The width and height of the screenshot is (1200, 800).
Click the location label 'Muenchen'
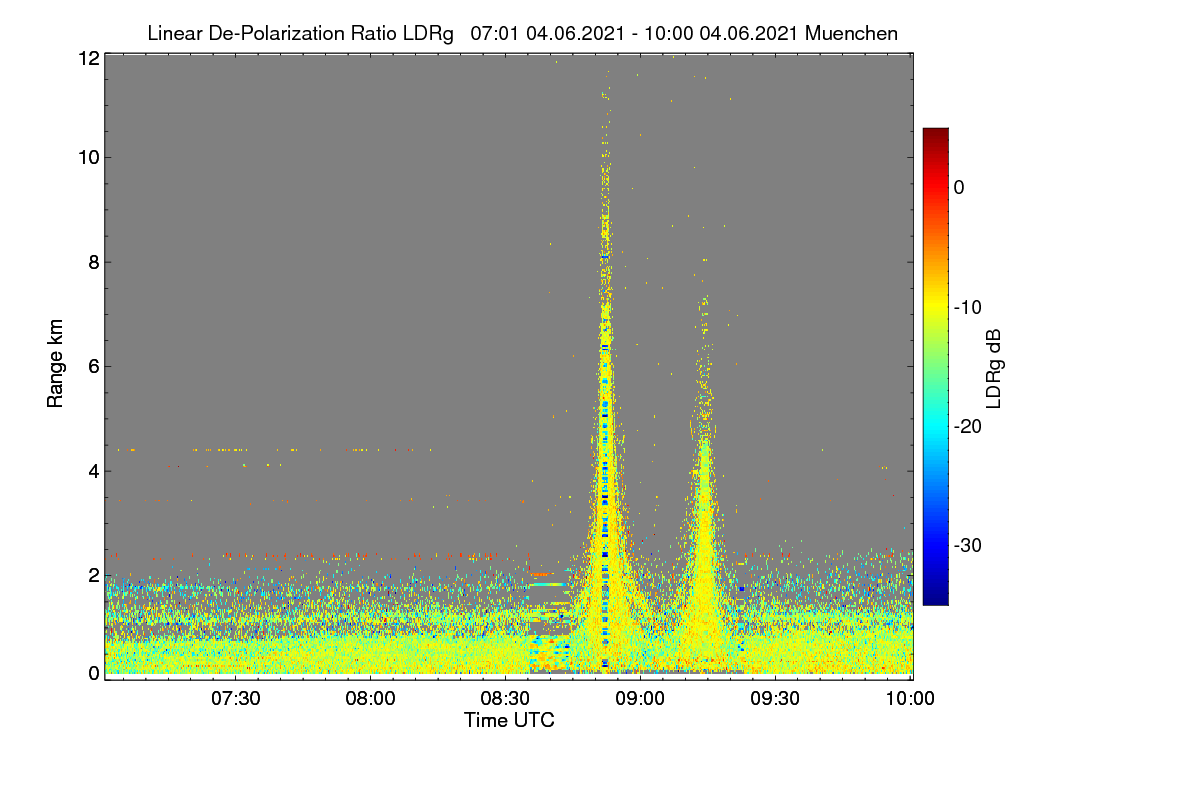[851, 34]
